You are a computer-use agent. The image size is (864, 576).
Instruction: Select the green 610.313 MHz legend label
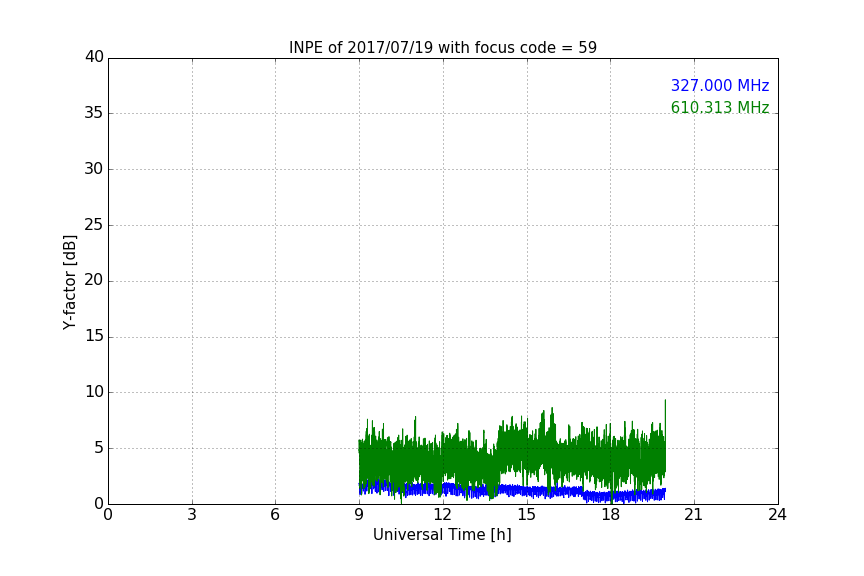[720, 107]
